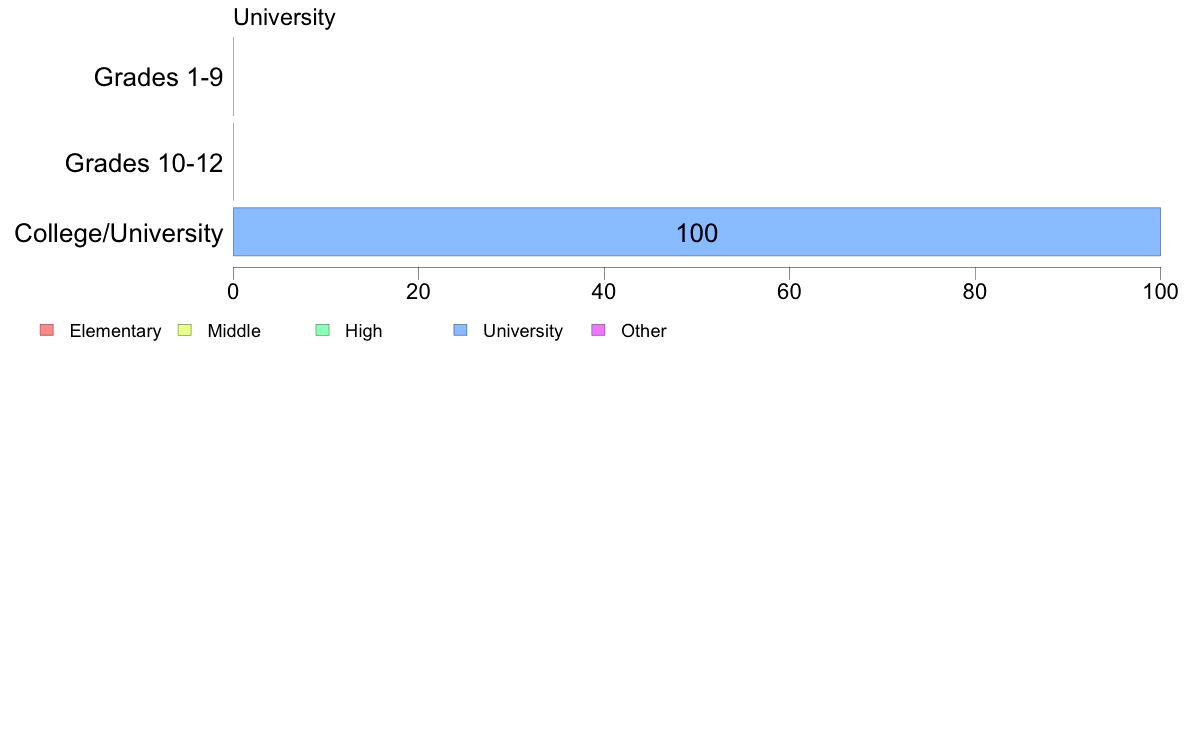Click the 60 tick on x-axis
The image size is (1188, 736).
[x=789, y=292]
